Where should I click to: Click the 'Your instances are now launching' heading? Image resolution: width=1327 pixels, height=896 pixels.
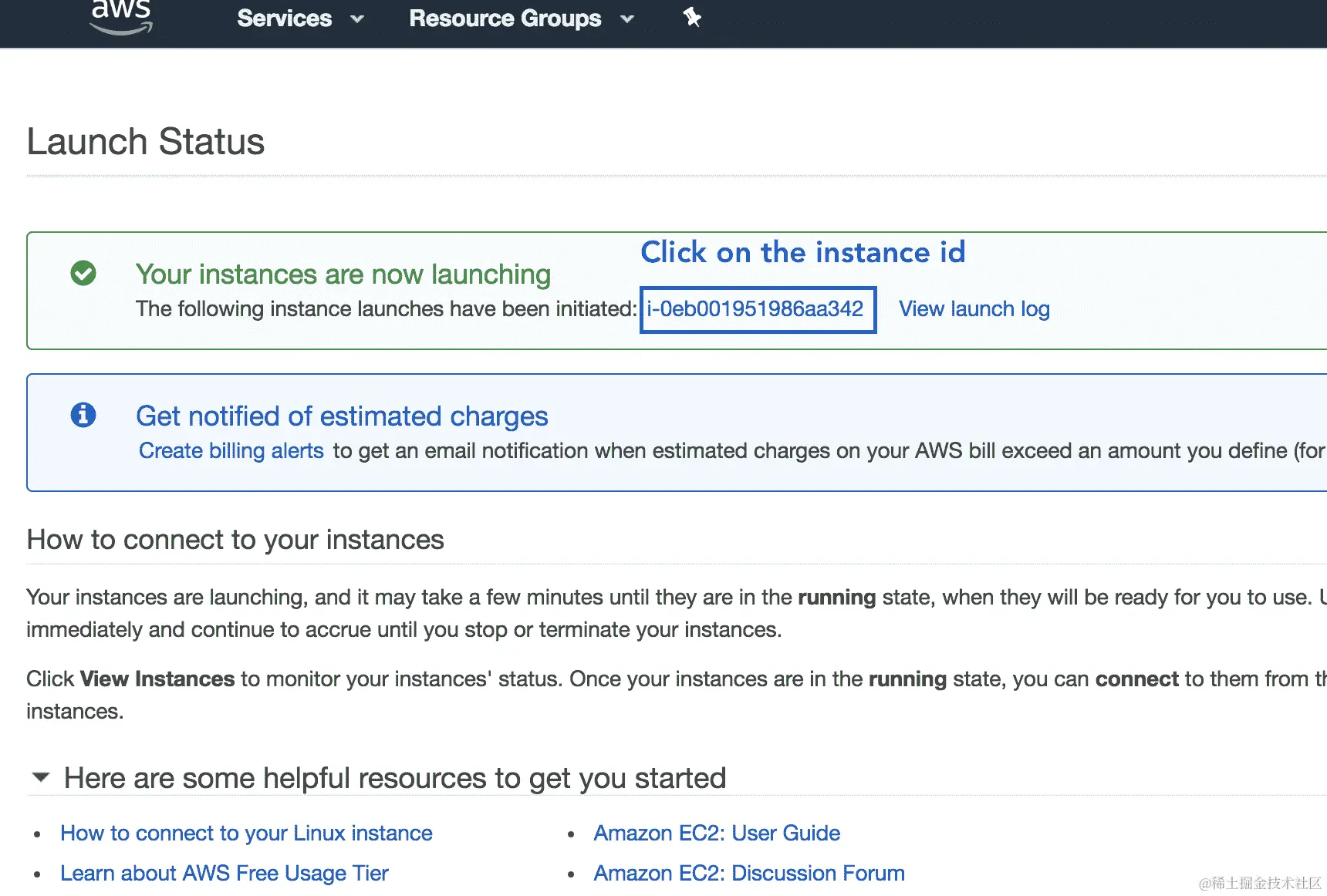click(343, 275)
